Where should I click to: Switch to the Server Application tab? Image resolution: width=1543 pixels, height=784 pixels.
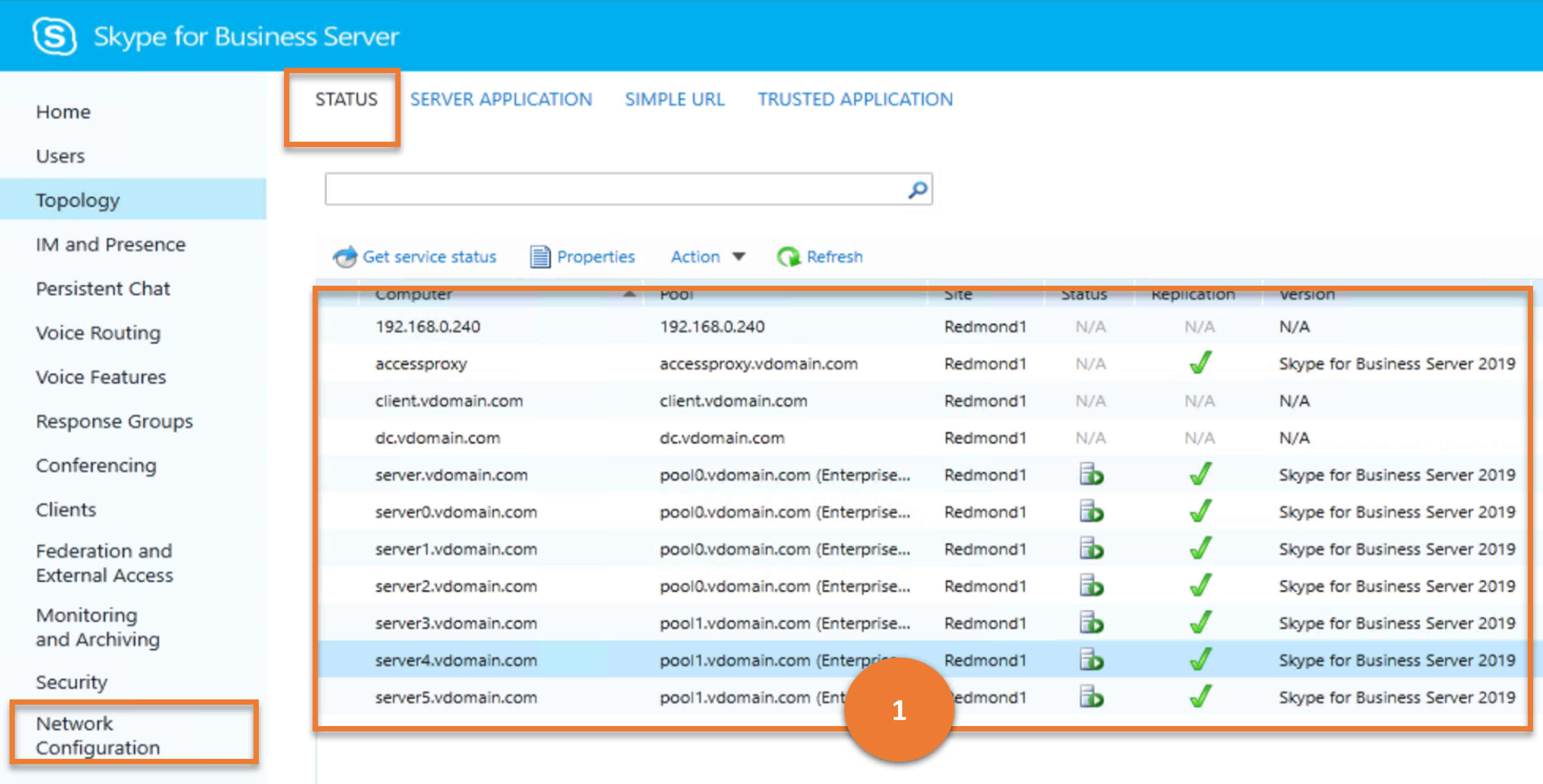[501, 99]
